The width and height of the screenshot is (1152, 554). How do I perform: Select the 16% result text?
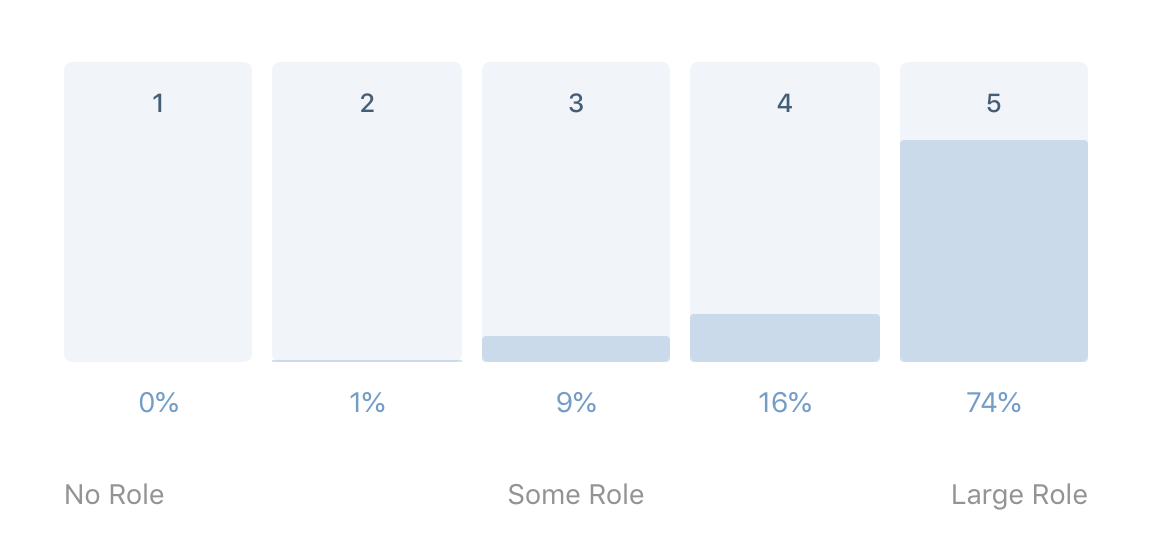[785, 403]
